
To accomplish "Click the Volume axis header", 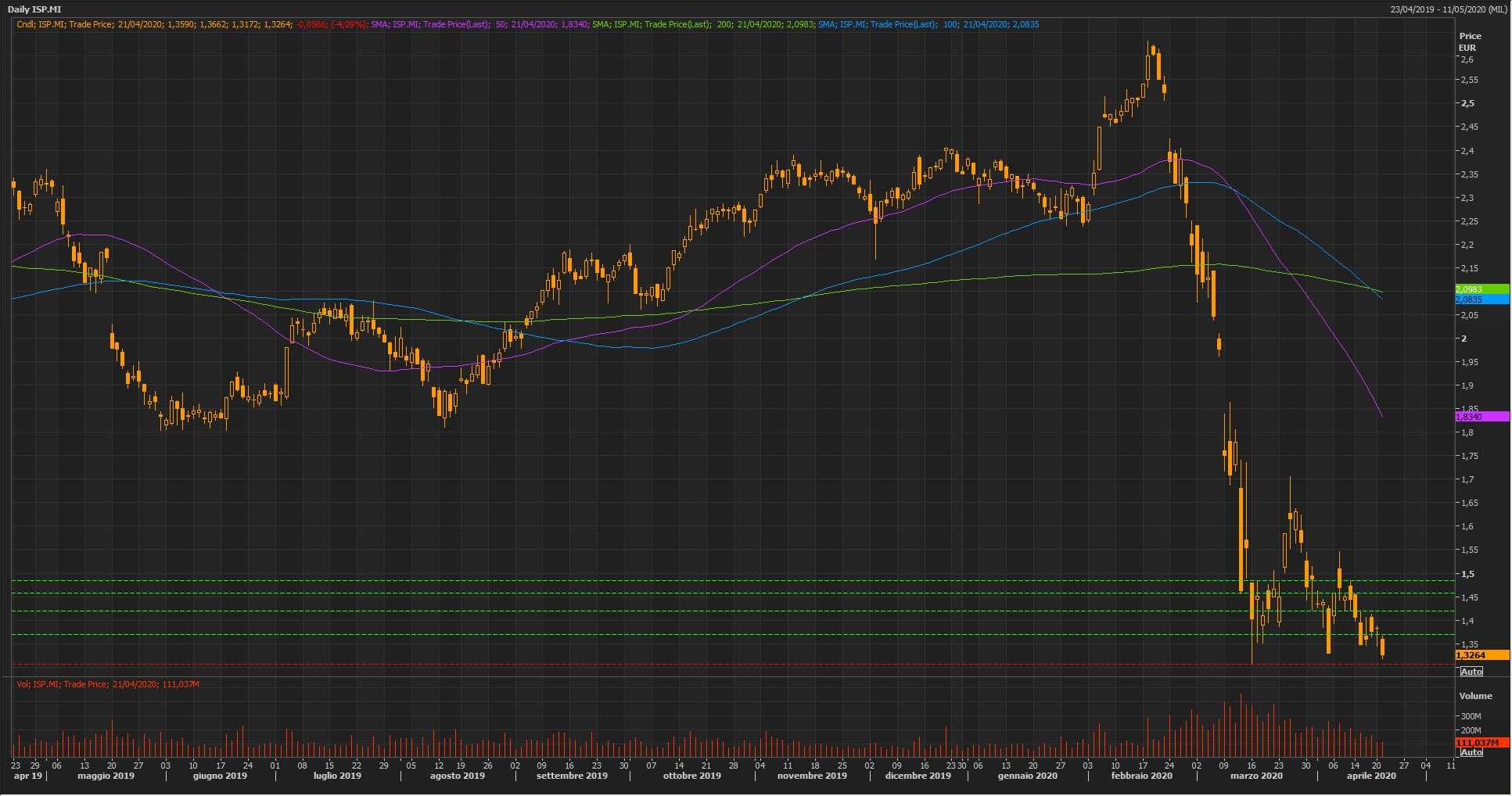I will tap(1475, 696).
